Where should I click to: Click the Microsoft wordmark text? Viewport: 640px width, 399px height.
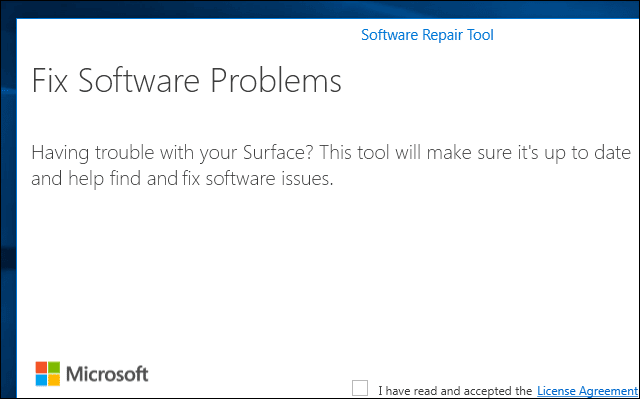107,374
